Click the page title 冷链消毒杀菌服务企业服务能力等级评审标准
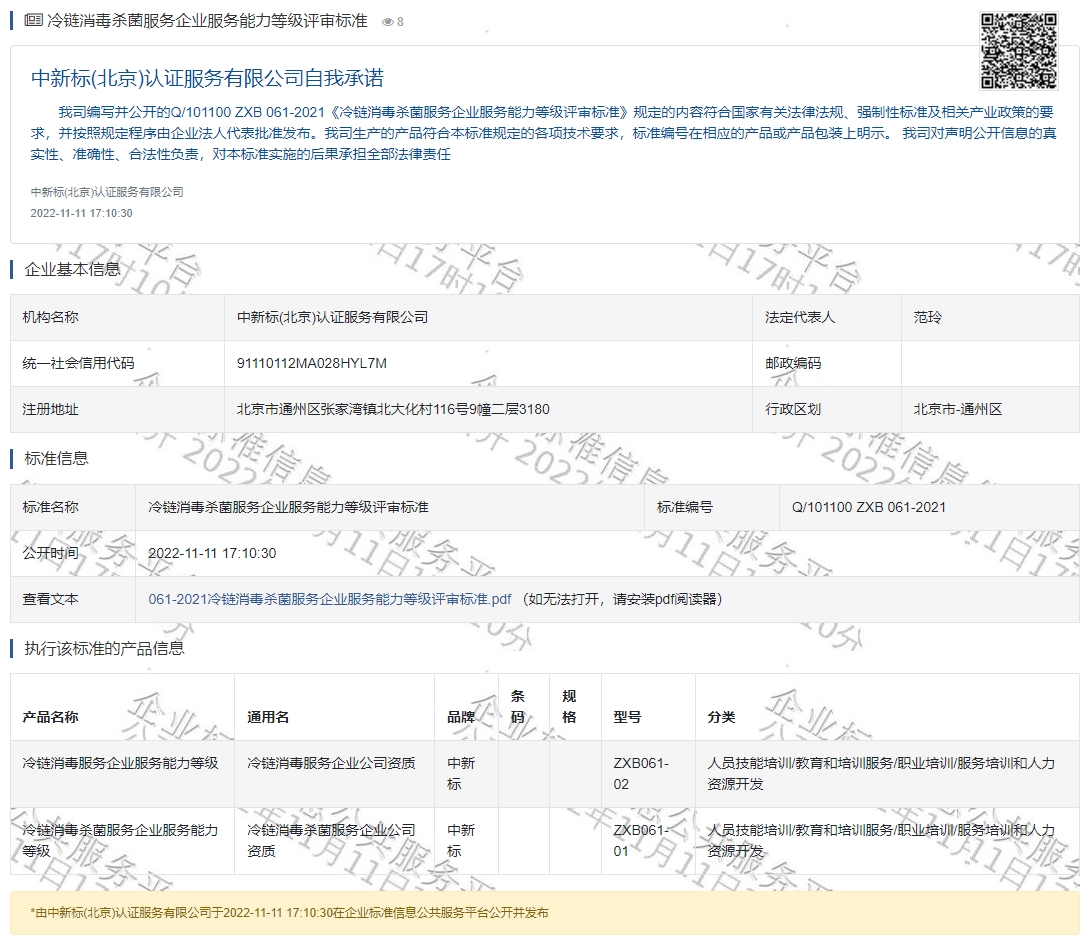Screen dimensions: 1091x943 tap(207, 21)
